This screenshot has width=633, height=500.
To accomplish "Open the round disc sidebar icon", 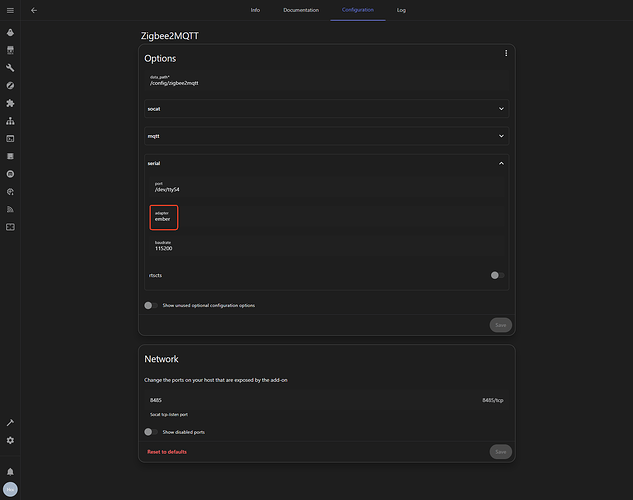I will pos(10,174).
